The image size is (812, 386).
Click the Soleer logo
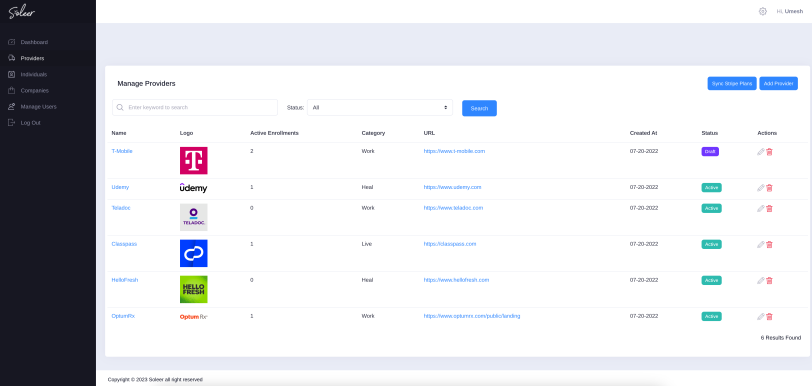pyautogui.click(x=22, y=12)
